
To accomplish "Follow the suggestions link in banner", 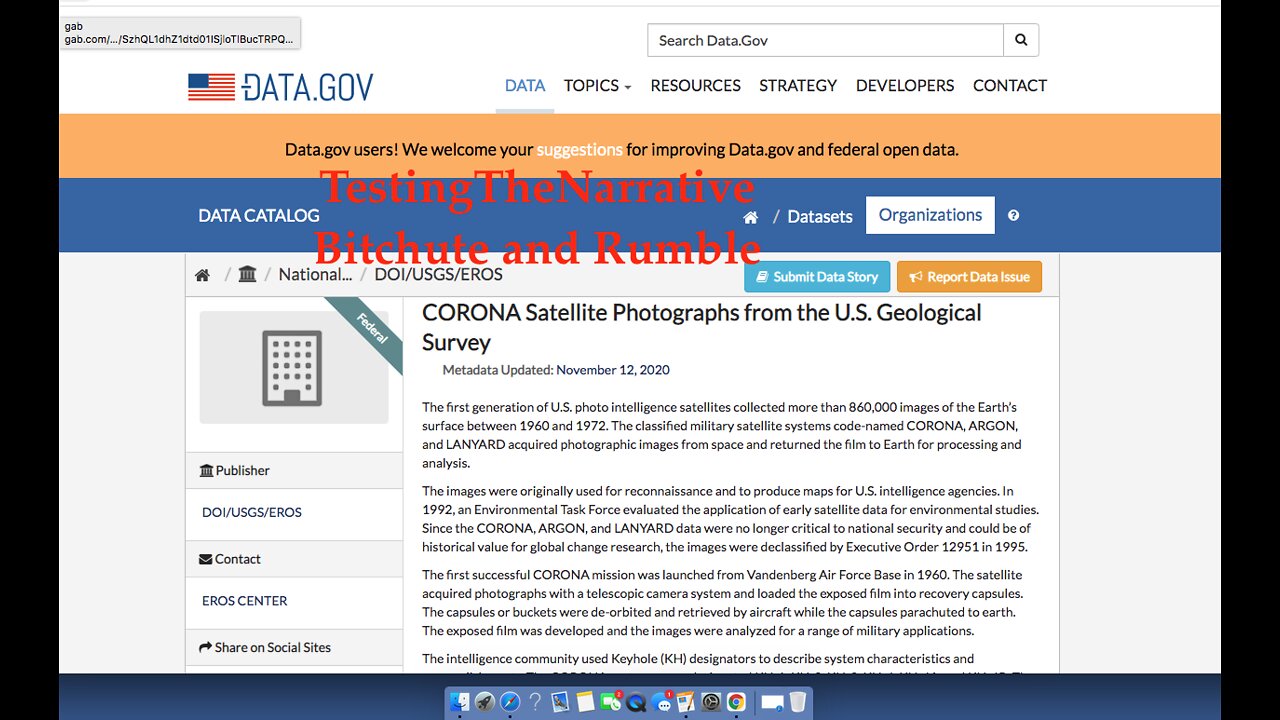I will (579, 150).
